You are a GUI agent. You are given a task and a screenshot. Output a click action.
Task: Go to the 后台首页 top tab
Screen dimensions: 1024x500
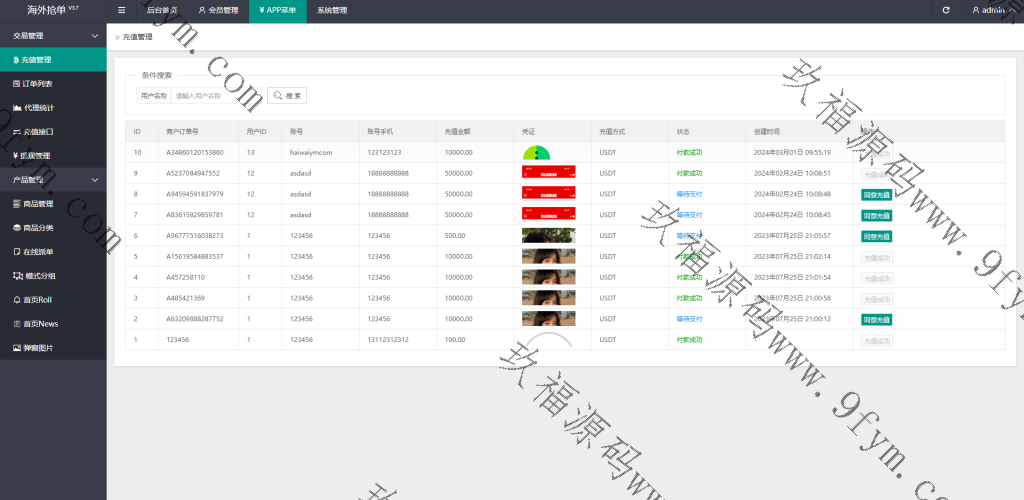(x=161, y=10)
